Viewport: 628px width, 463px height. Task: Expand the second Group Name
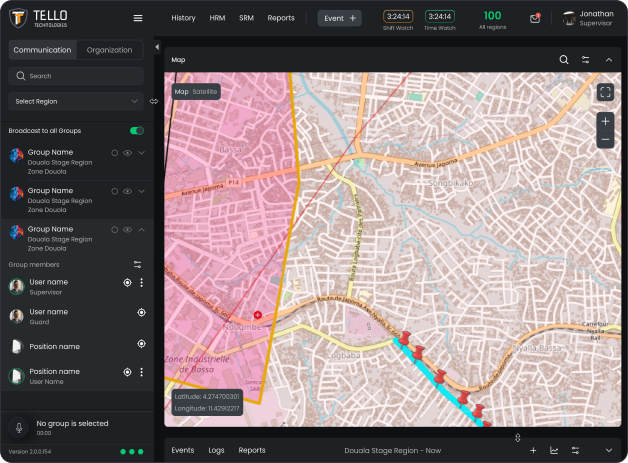(x=141, y=191)
